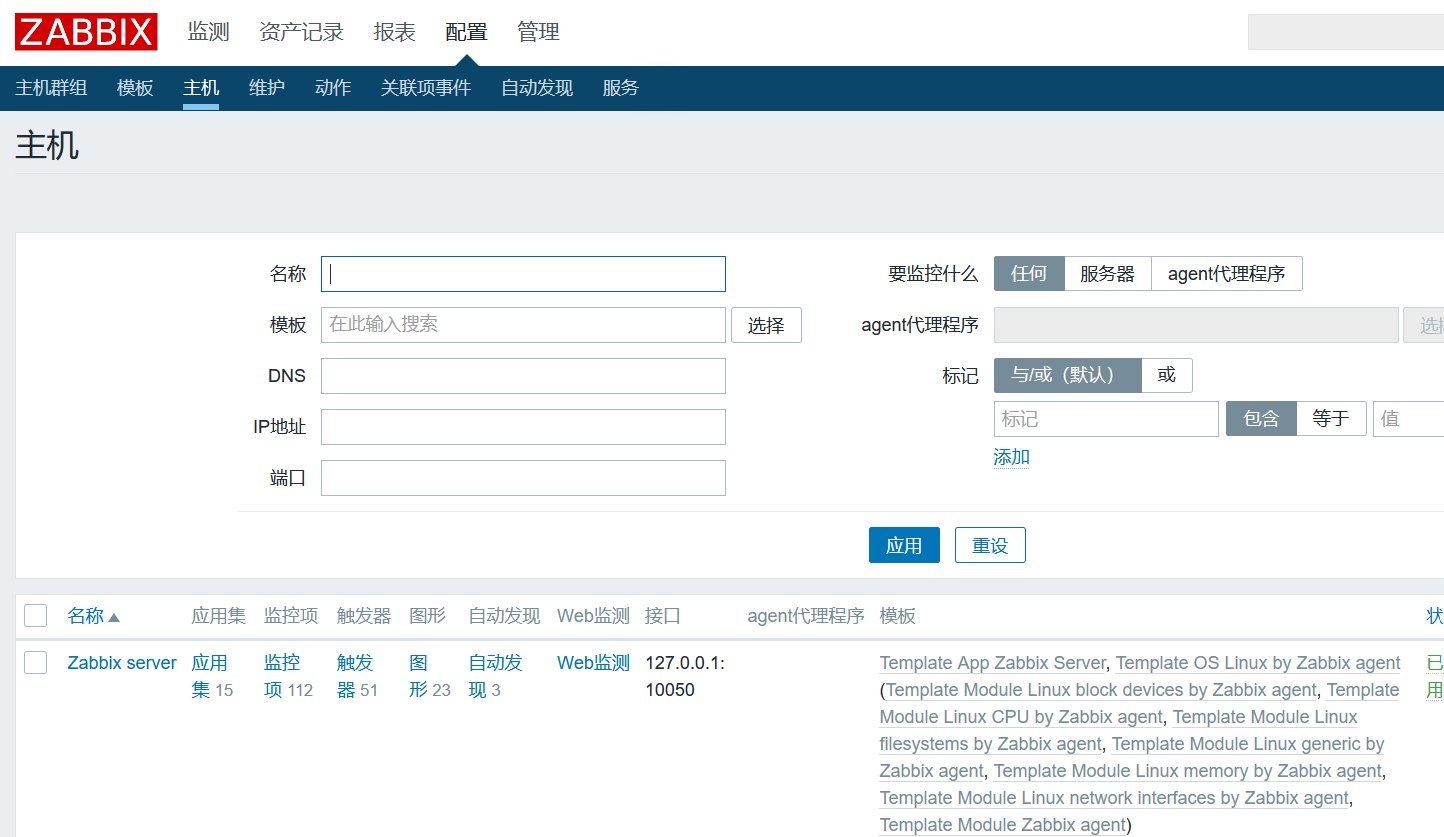The height and width of the screenshot is (837, 1444).
Task: Open Template OS Linux by Zabbix agent
Action: [x=1258, y=663]
